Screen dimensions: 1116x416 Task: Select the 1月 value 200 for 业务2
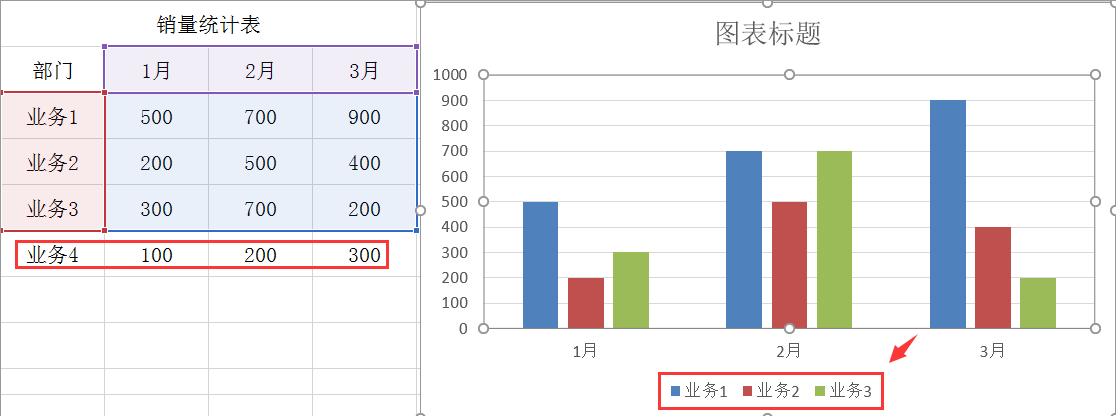click(157, 162)
